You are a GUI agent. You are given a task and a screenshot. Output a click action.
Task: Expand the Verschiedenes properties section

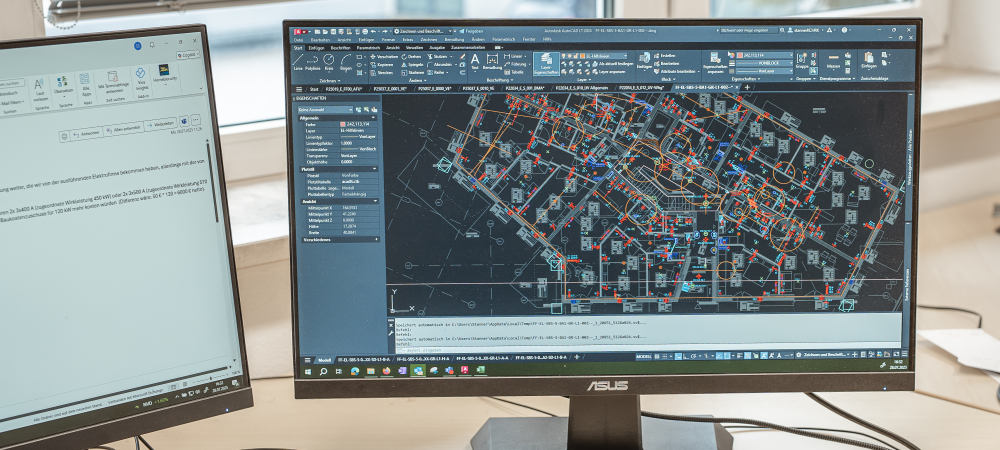(x=377, y=239)
